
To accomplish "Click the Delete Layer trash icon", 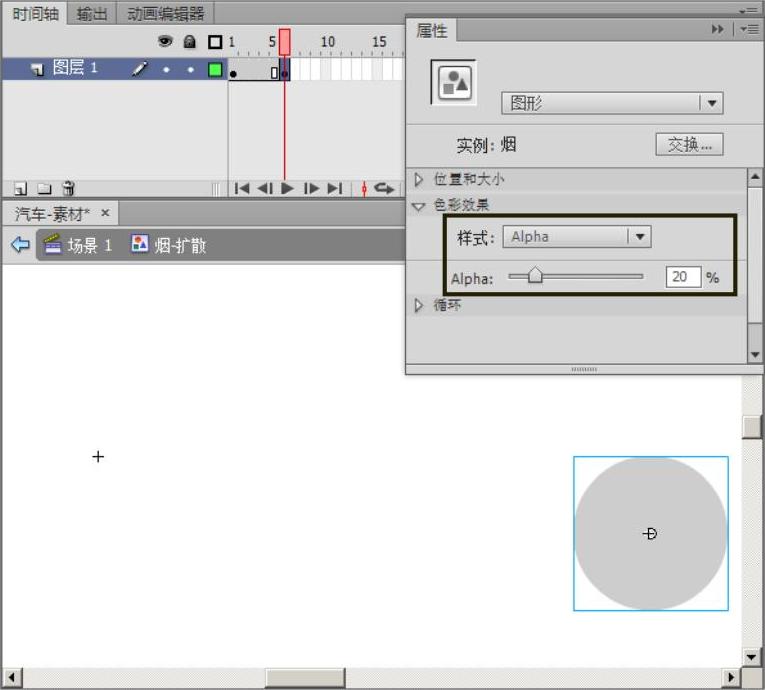I will 68,188.
